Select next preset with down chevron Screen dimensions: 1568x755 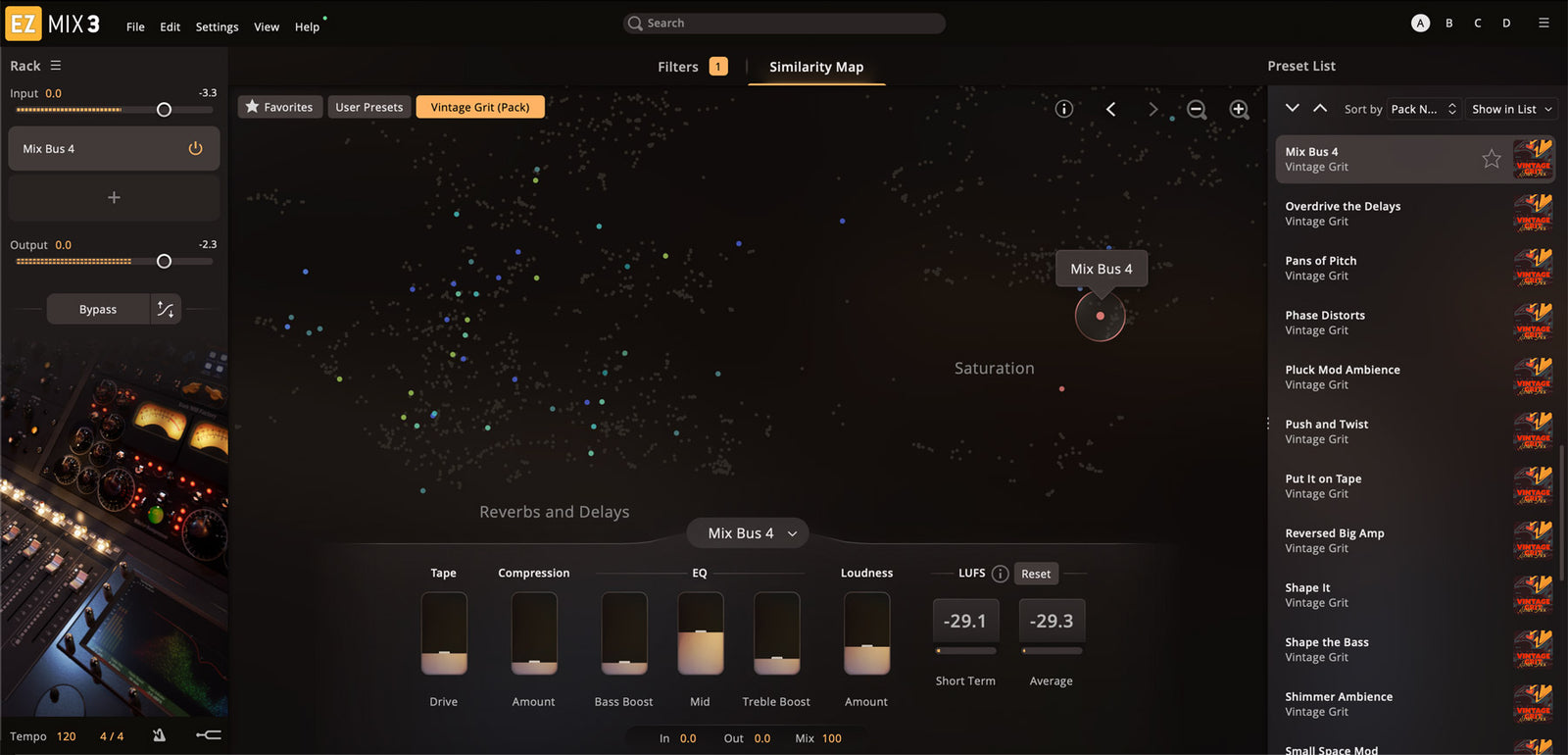[1292, 108]
